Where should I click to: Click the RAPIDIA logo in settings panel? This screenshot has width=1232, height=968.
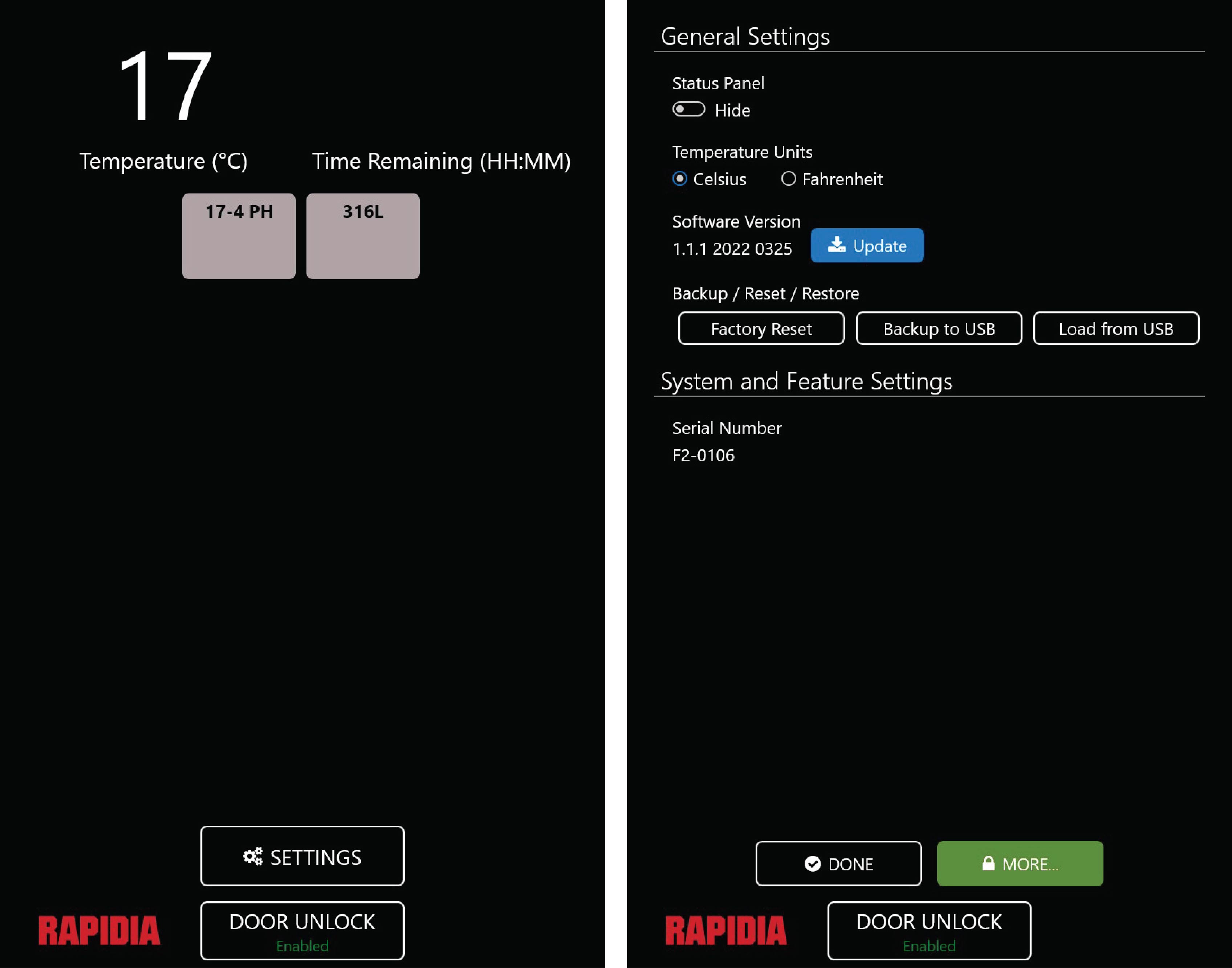coord(726,931)
